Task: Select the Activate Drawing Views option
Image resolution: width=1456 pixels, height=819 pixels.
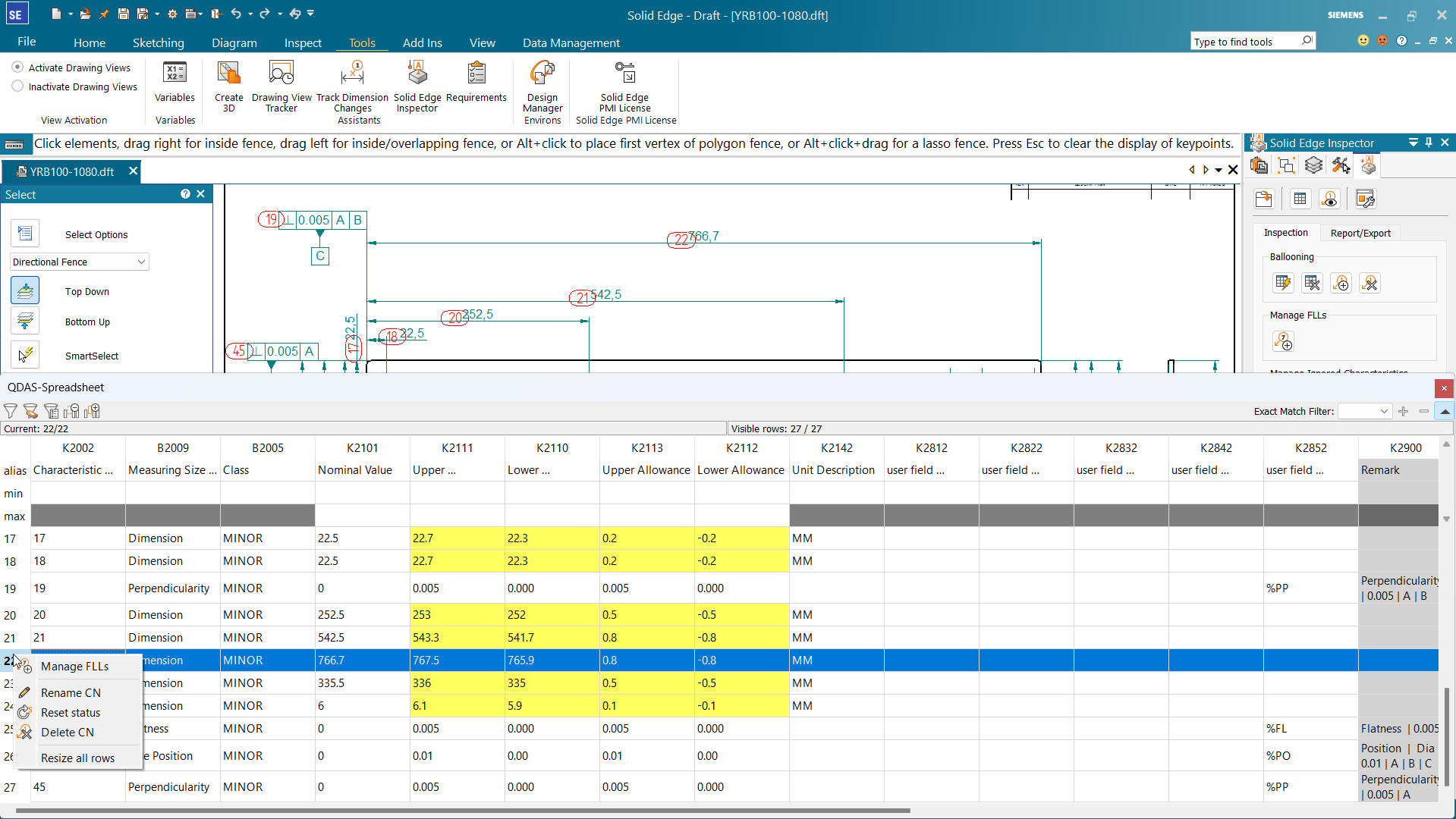Action: coord(17,67)
